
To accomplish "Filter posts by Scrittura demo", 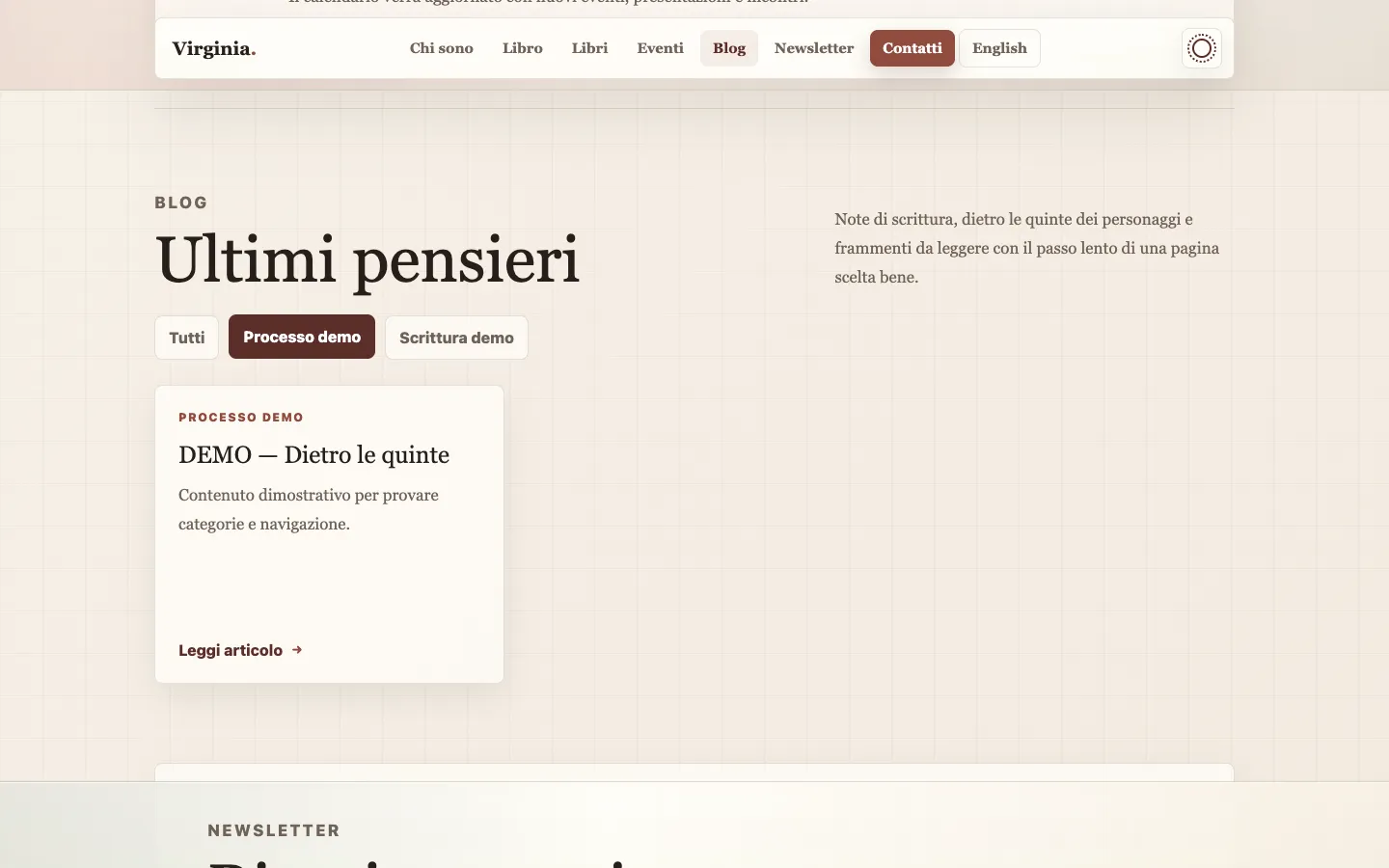I will (x=456, y=338).
